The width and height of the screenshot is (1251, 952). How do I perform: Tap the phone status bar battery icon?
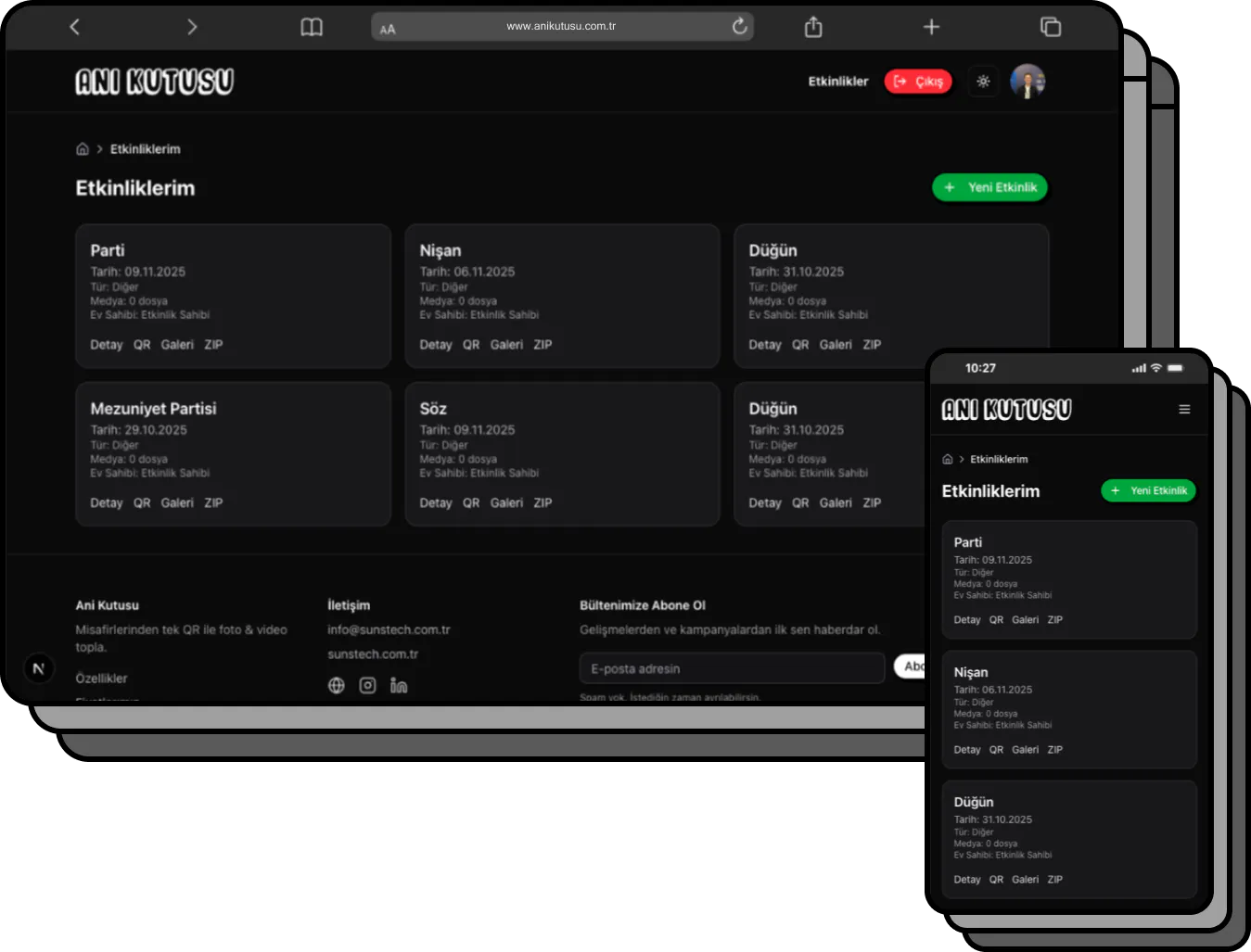point(1175,368)
